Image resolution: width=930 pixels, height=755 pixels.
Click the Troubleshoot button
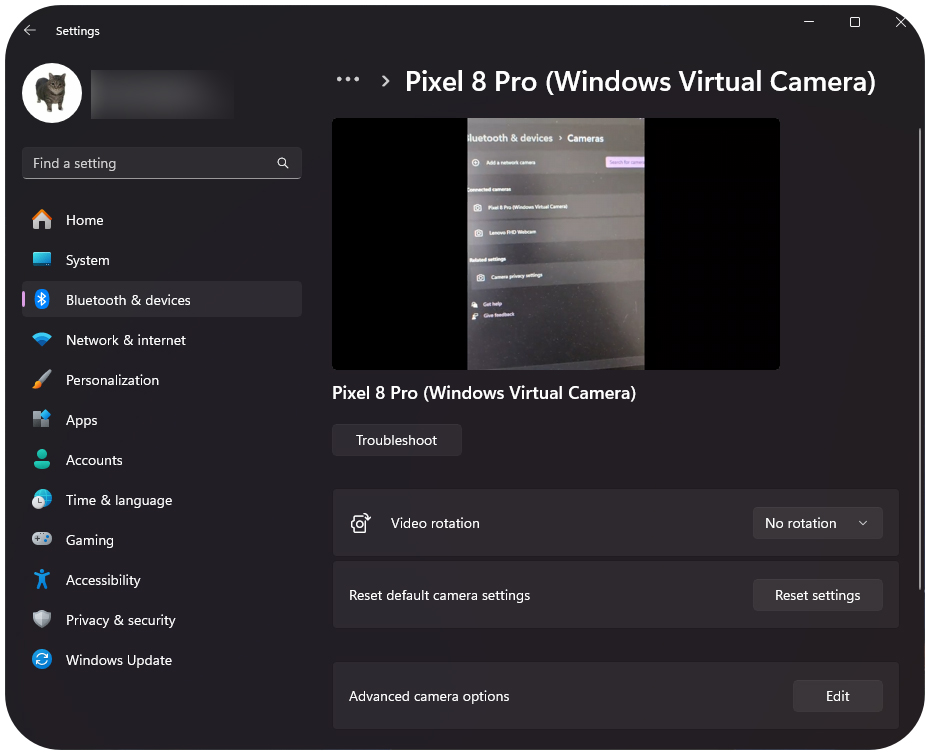[x=397, y=440]
